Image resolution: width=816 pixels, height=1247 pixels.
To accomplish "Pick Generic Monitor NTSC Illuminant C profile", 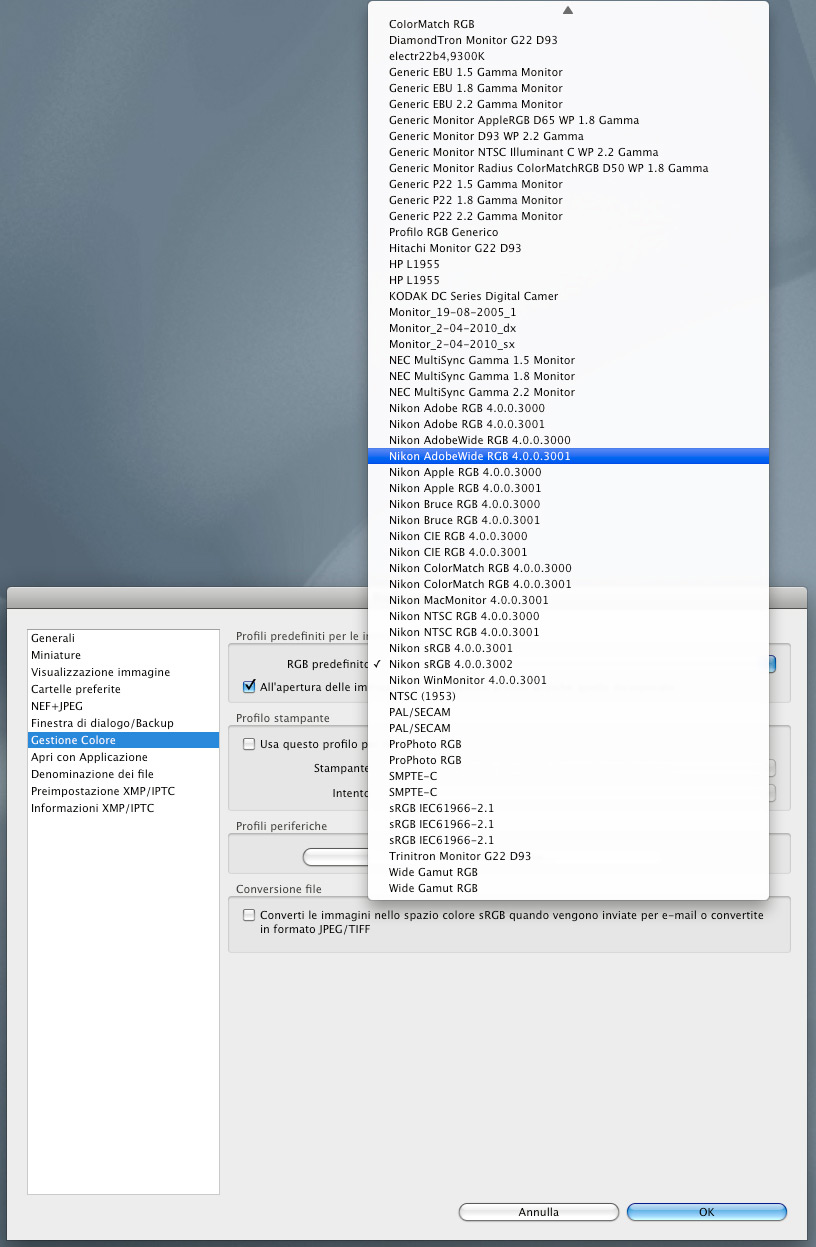I will 568,152.
